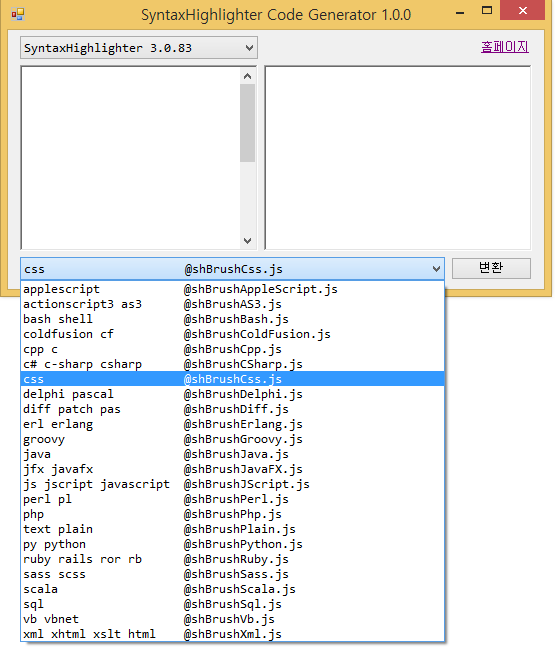
Task: Select php shBrushPhp.js entry
Action: pyautogui.click(x=232, y=514)
